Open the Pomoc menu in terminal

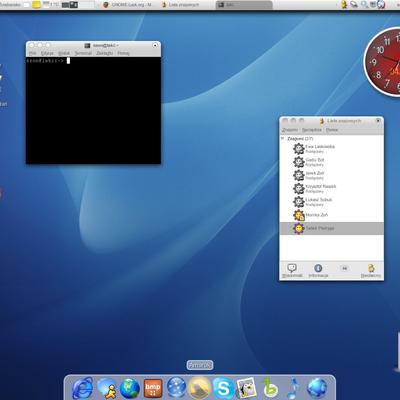(123, 53)
